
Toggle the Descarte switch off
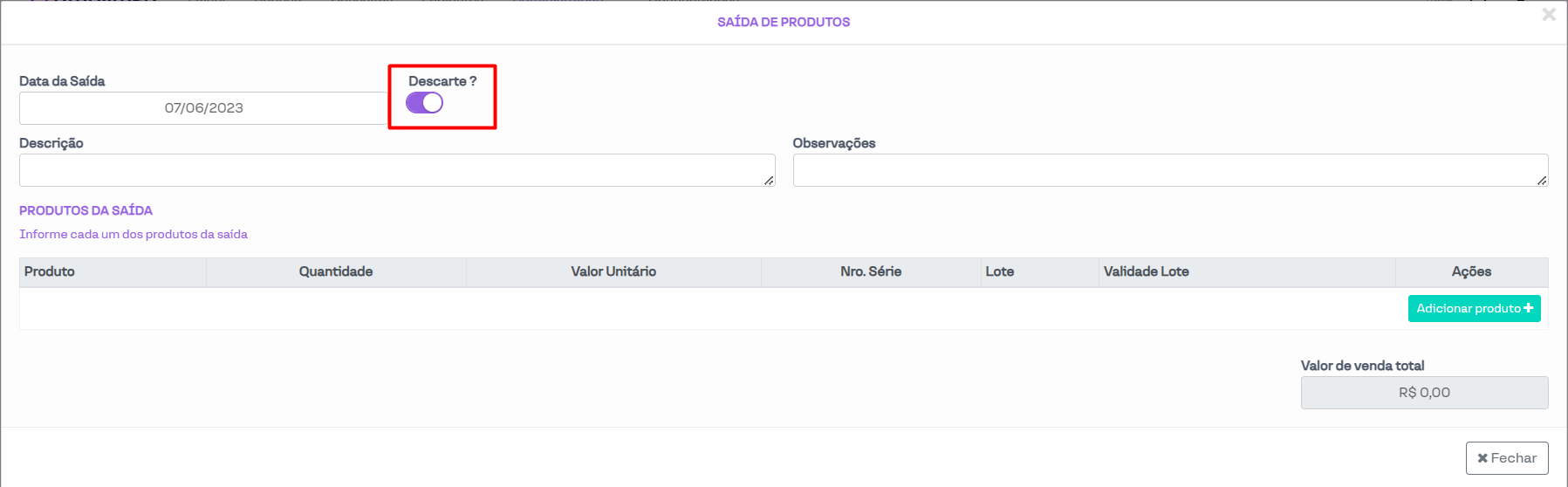coord(424,103)
